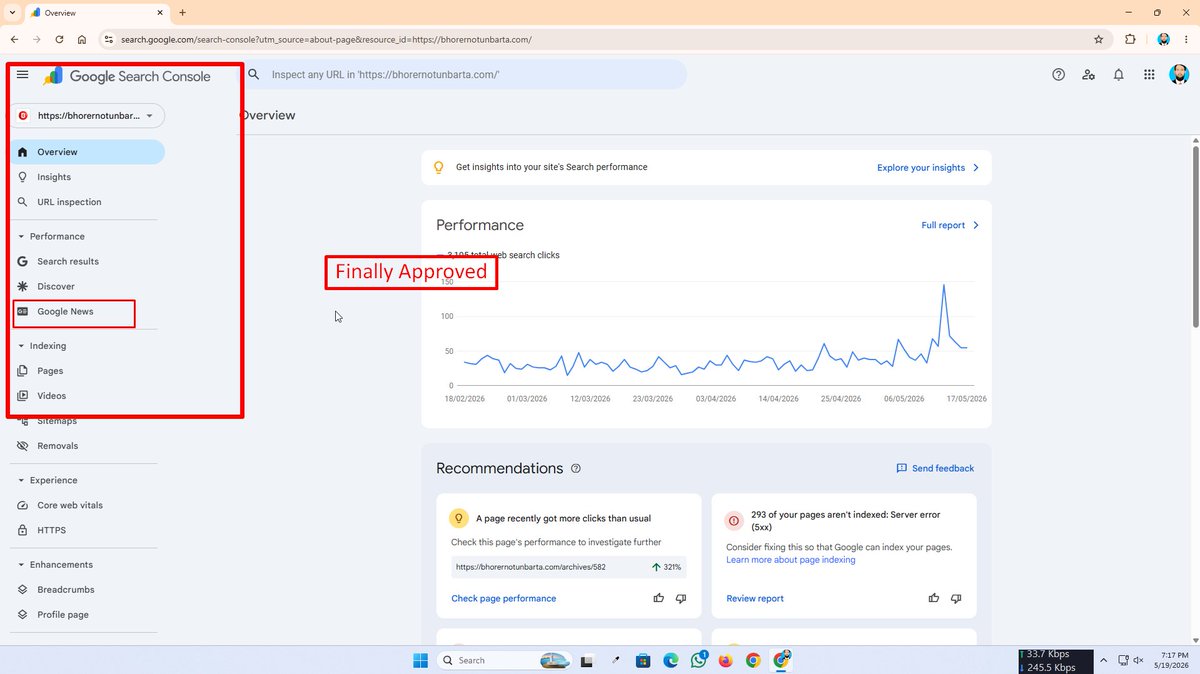Open the notifications bell
Viewport: 1200px width, 674px height.
pyautogui.click(x=1119, y=75)
